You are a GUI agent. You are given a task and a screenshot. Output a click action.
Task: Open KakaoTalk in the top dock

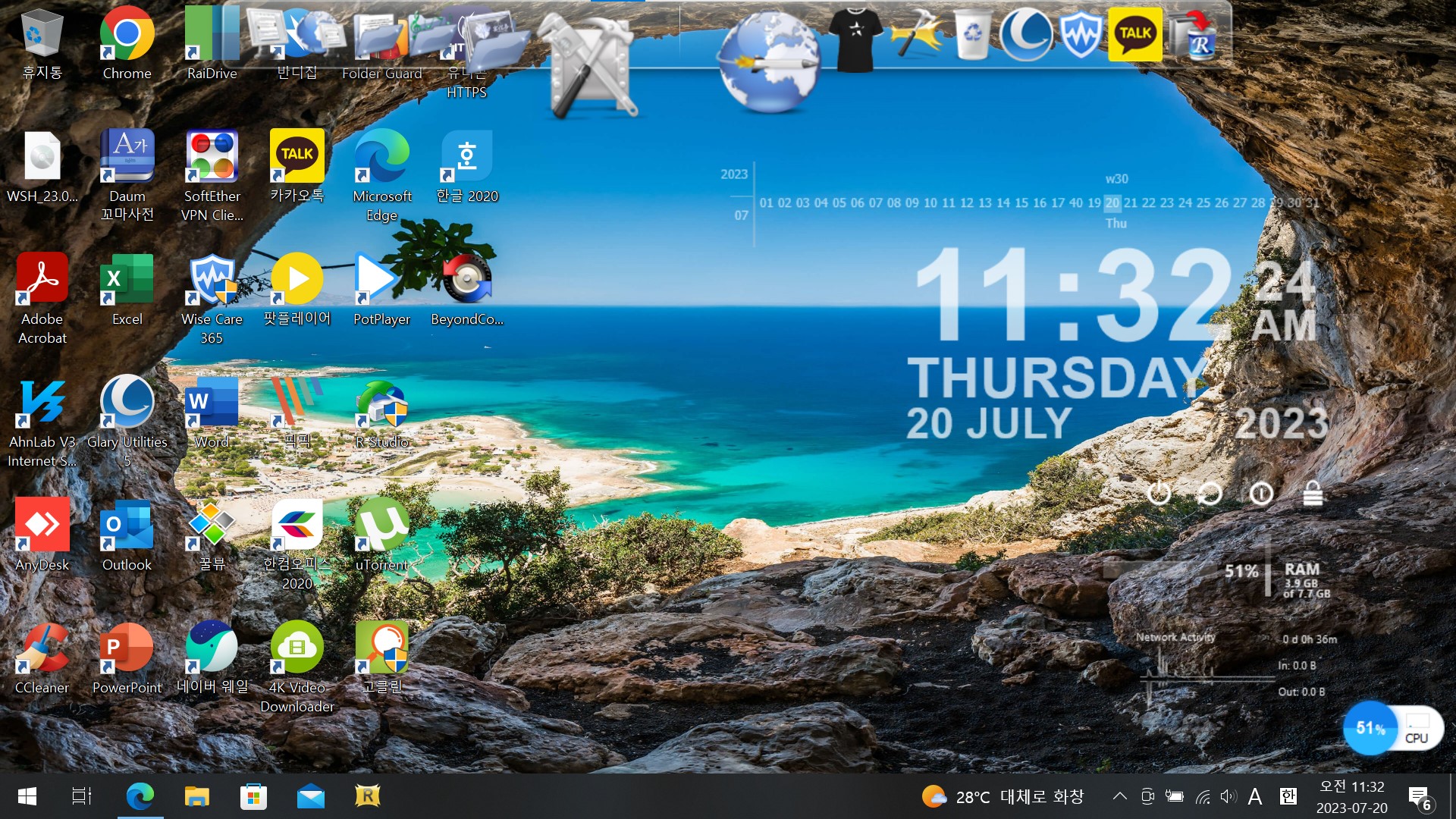(1135, 34)
